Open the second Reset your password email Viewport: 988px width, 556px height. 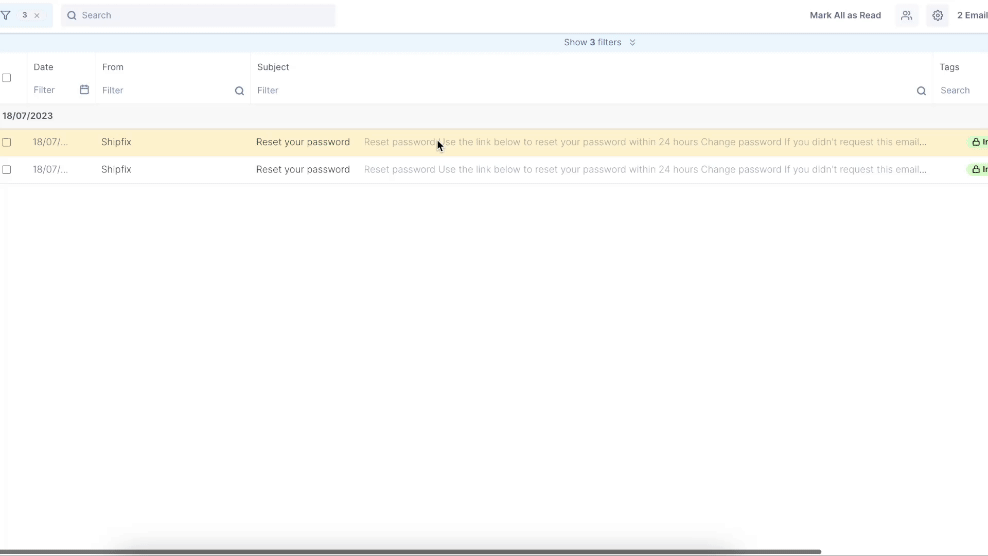[x=303, y=170]
